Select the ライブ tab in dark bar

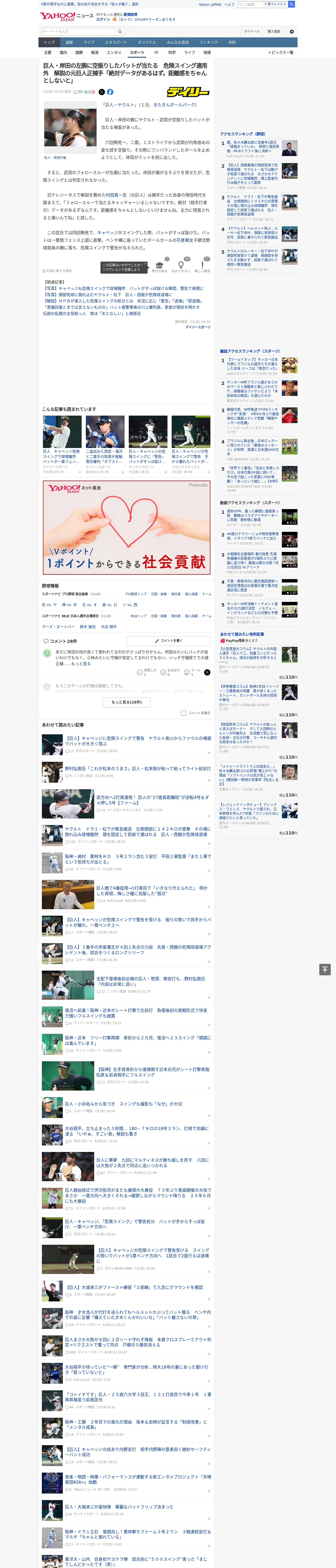[89, 43]
